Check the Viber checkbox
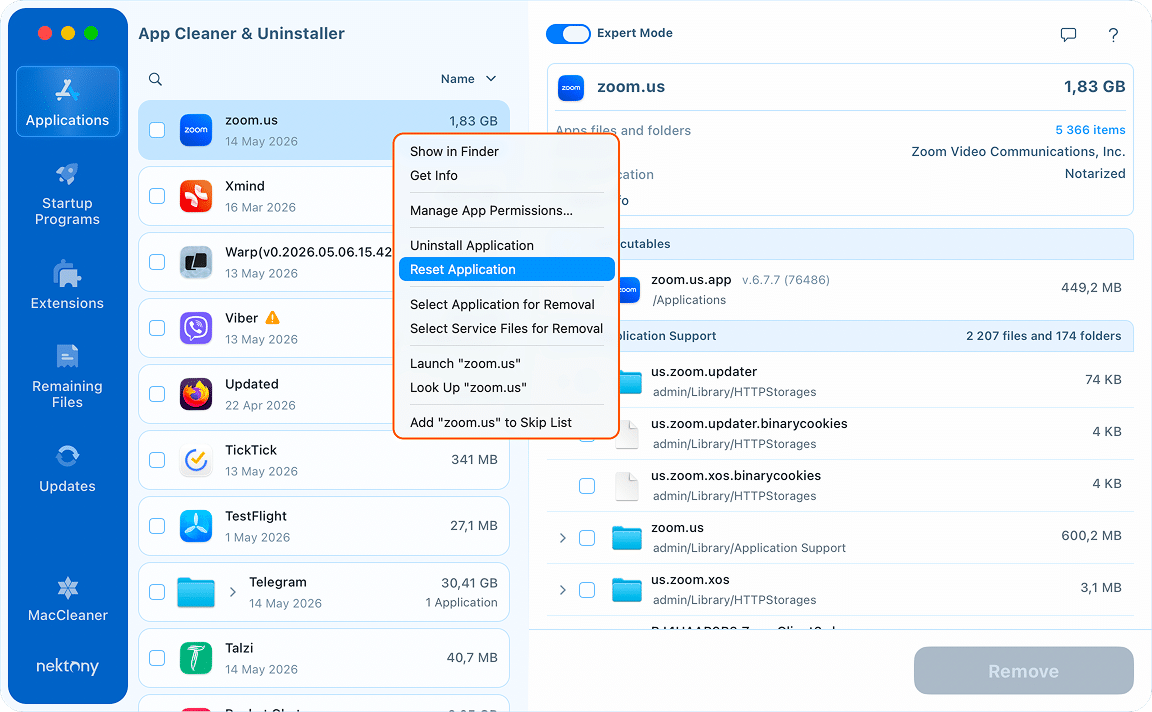Viewport: 1152px width, 712px height. click(157, 328)
